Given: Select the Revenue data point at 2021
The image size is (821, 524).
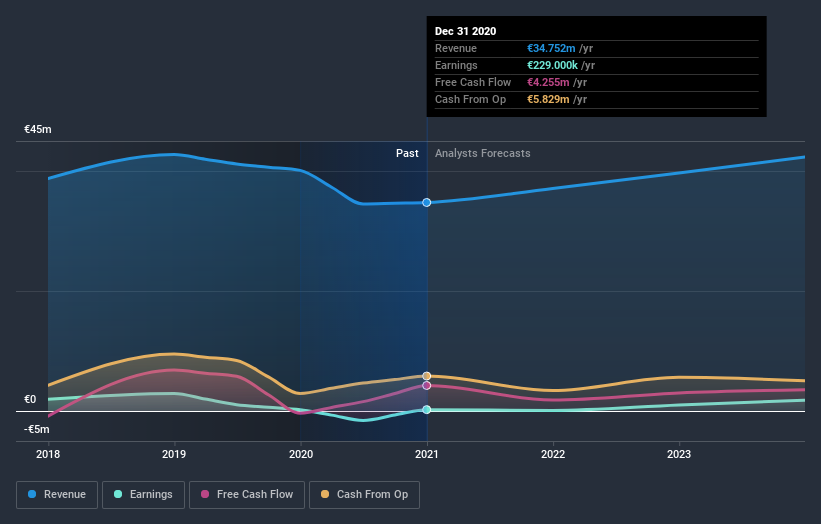Looking at the screenshot, I should click(427, 203).
